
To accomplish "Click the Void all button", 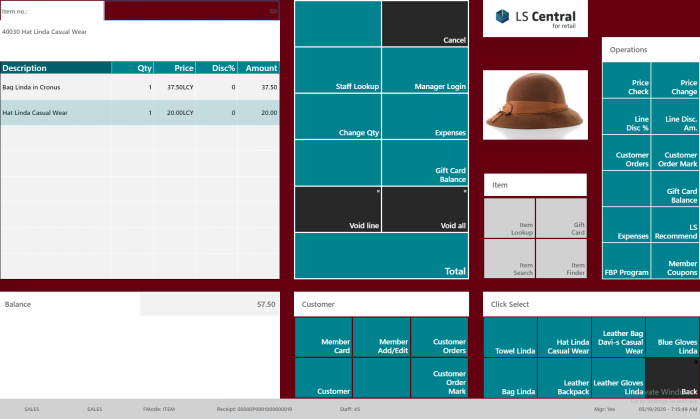I will (425, 210).
